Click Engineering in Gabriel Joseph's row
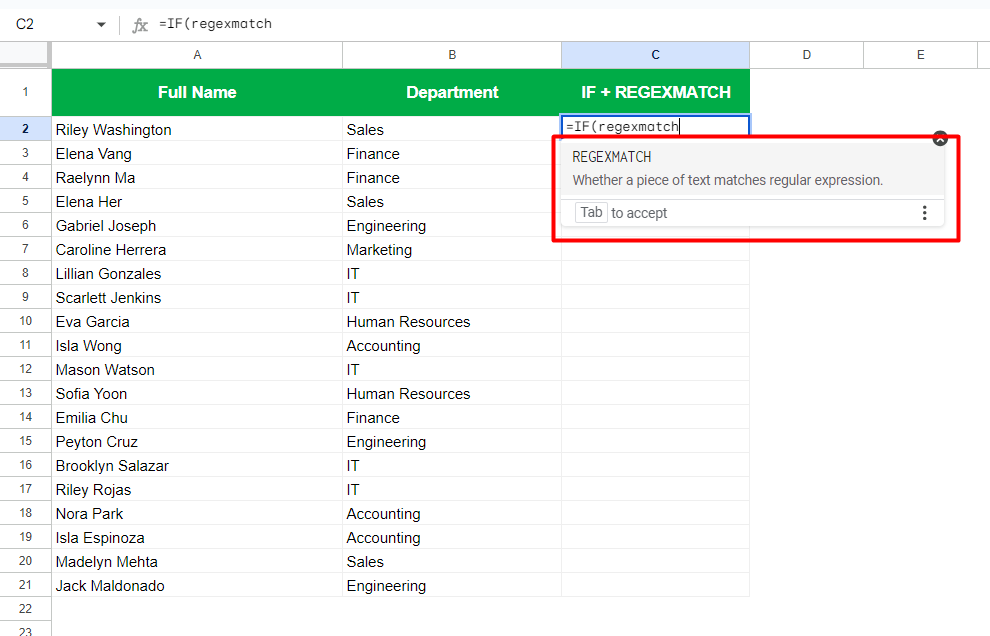The height and width of the screenshot is (636, 990). [x=452, y=225]
